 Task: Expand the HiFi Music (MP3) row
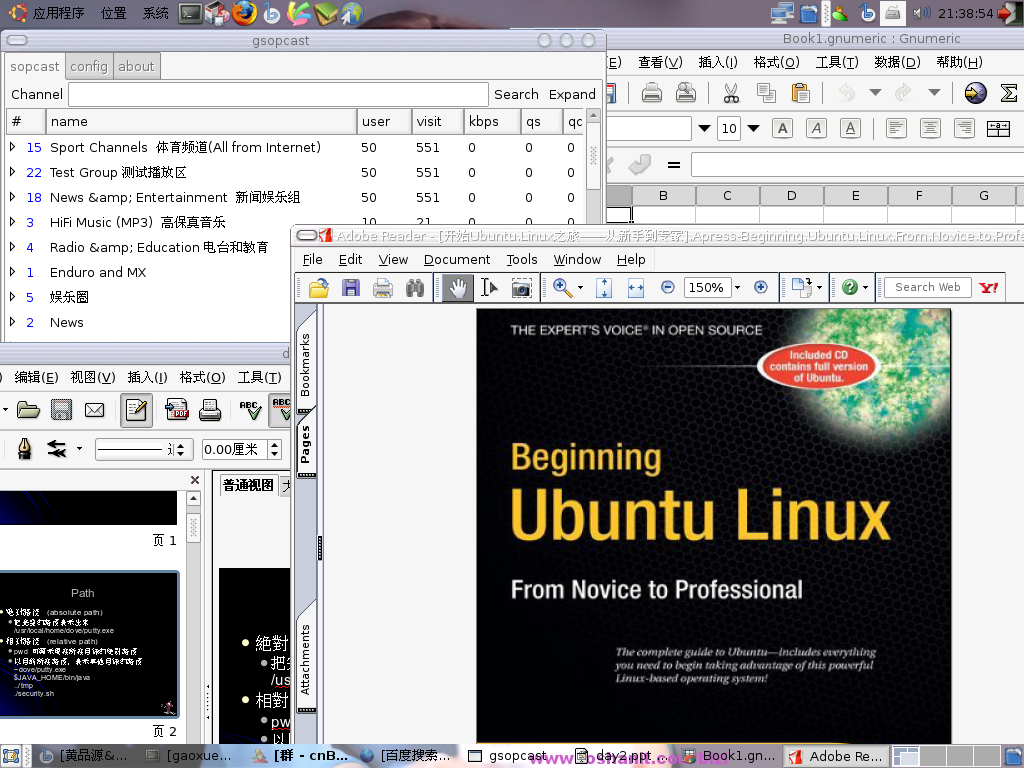tap(12, 221)
